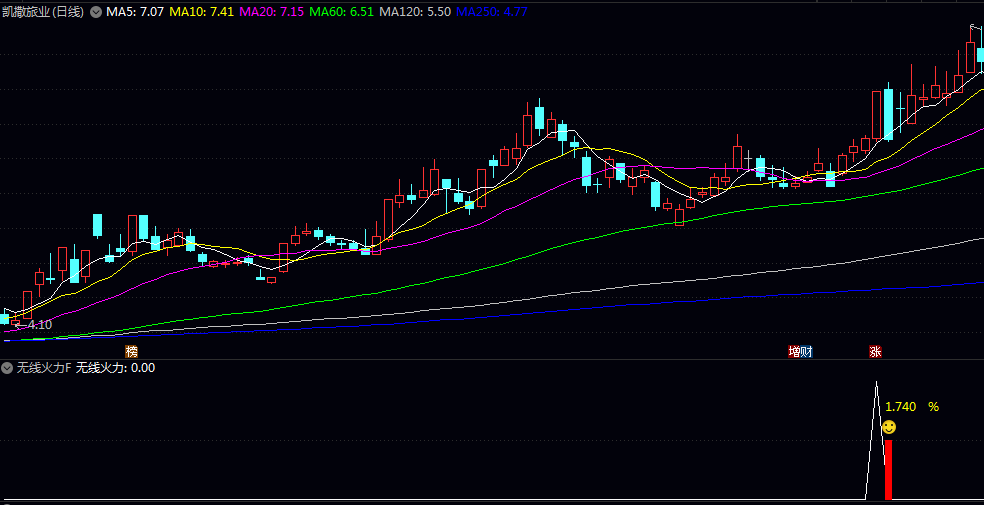Click the 涨 event marker icon
Image resolution: width=984 pixels, height=505 pixels.
point(875,351)
